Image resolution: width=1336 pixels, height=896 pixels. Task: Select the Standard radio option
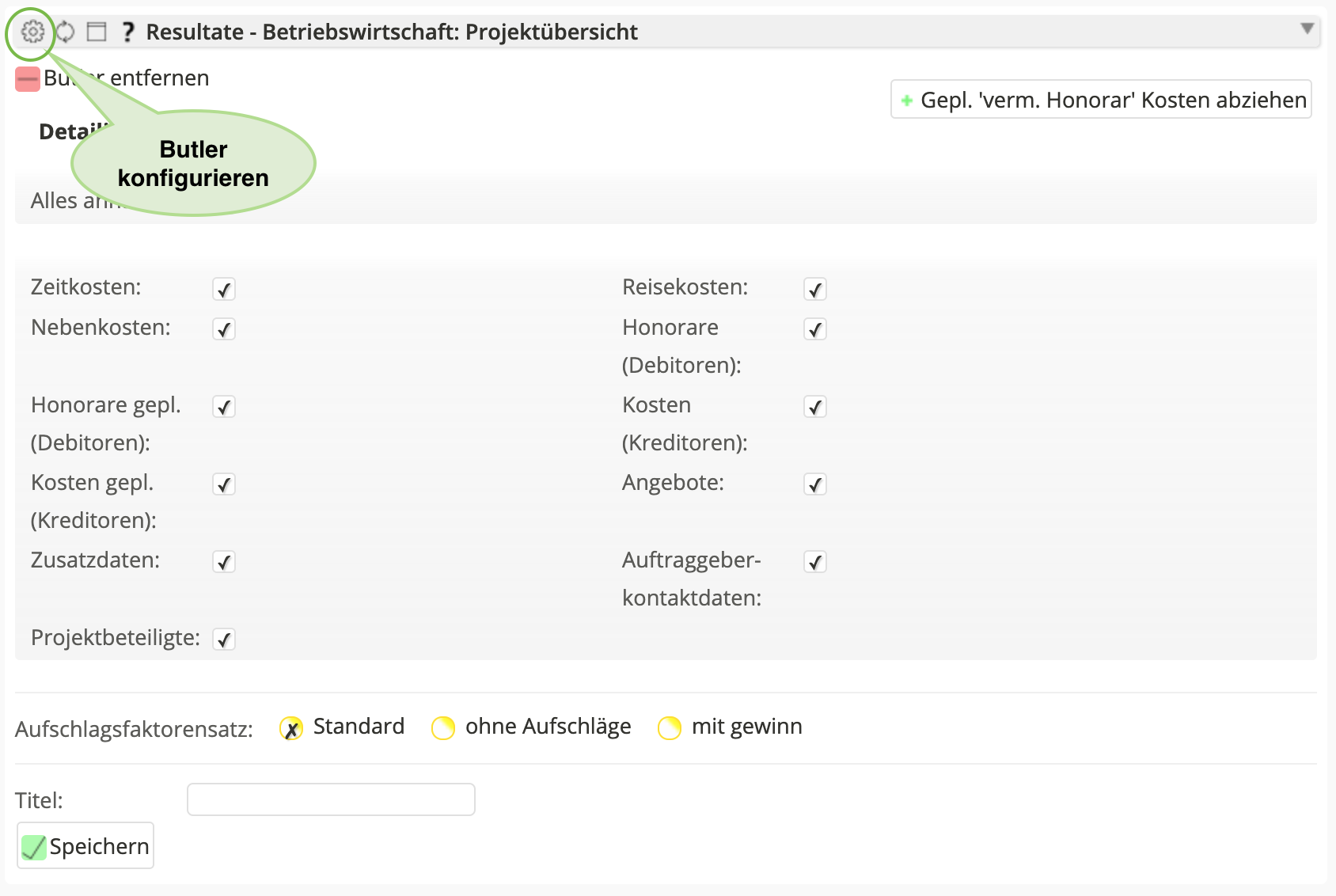(291, 728)
